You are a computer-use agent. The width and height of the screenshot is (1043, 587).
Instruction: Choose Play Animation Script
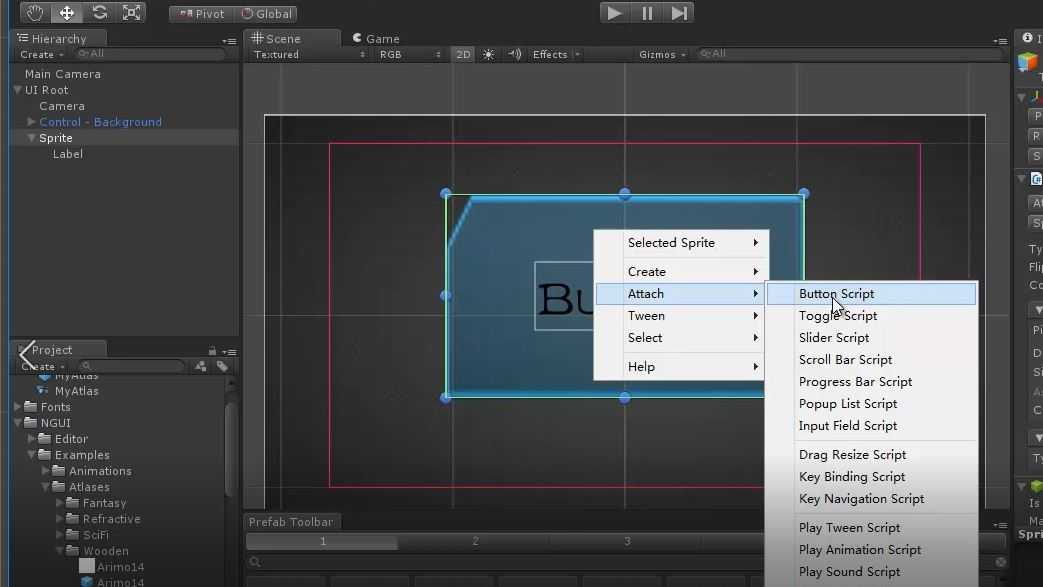871,550
